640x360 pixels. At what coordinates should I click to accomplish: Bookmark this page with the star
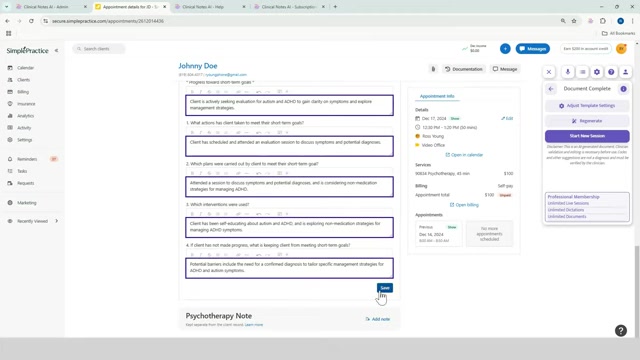pyautogui.click(x=574, y=21)
